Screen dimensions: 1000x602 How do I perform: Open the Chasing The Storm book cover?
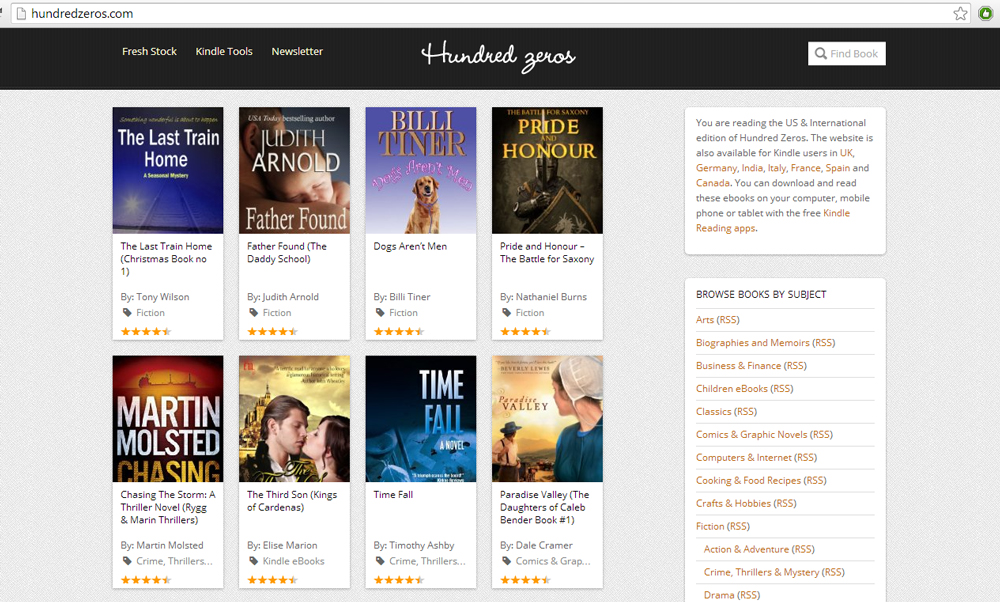pos(168,418)
